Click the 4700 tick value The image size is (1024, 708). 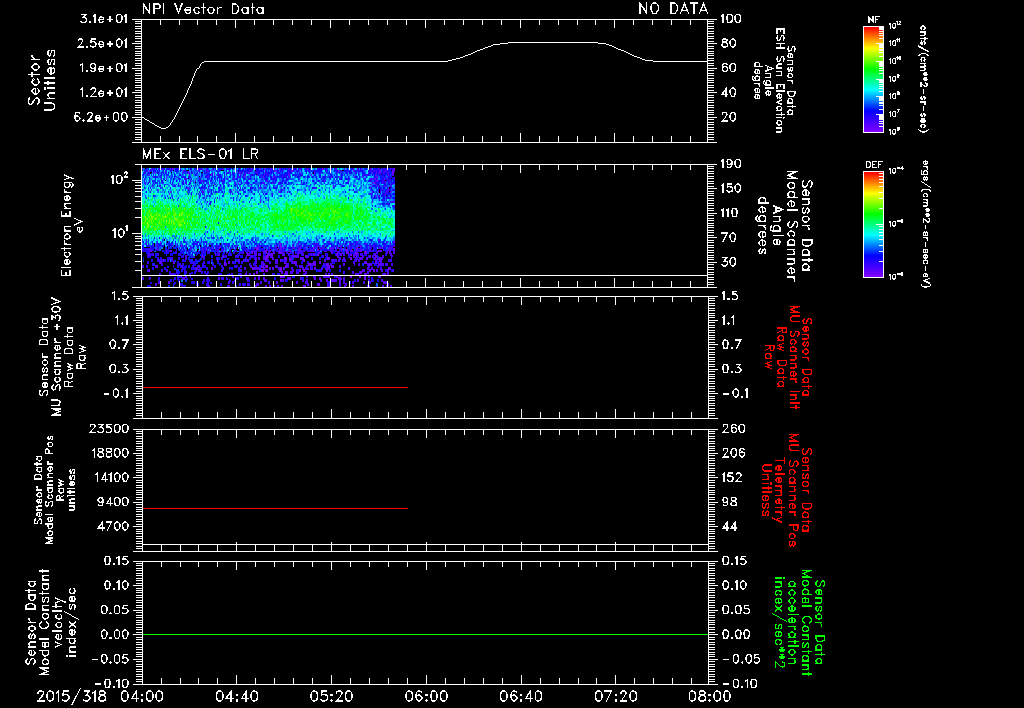(x=112, y=526)
